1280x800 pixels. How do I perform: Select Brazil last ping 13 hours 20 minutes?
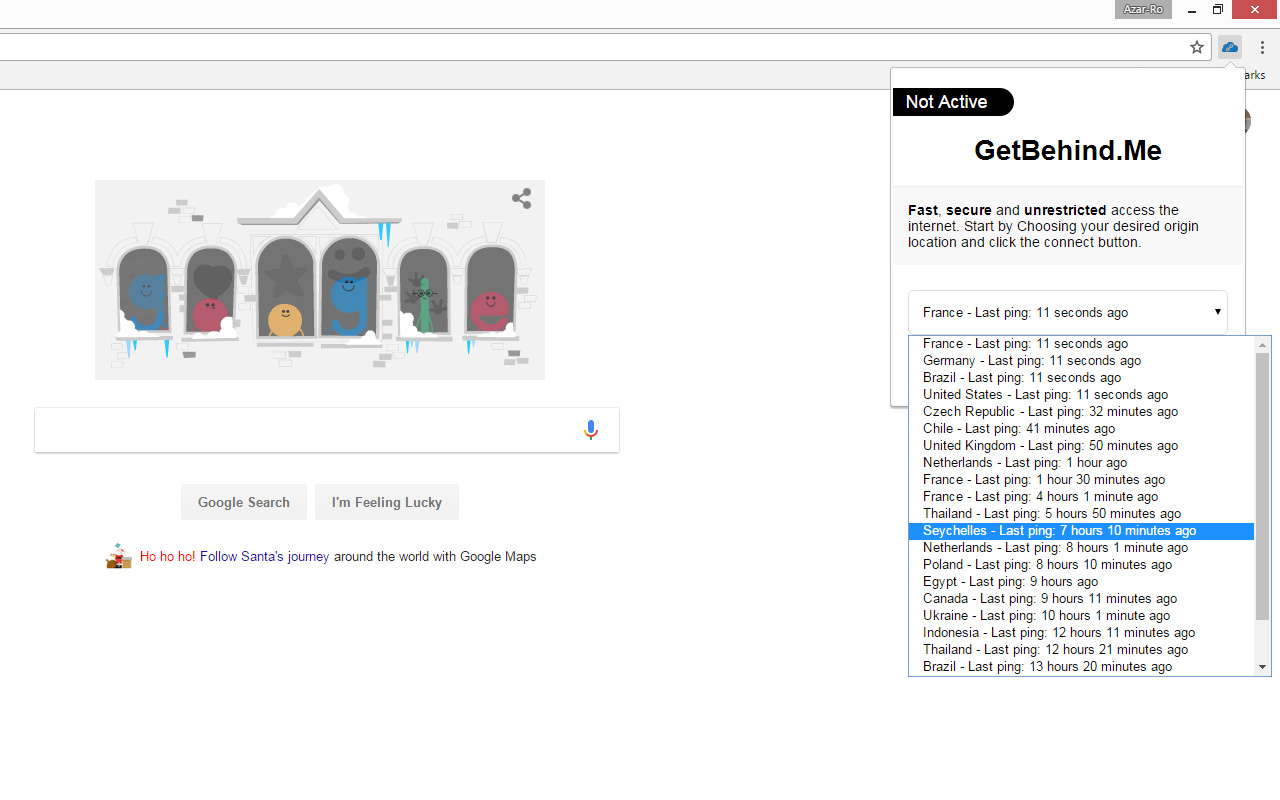(1081, 666)
